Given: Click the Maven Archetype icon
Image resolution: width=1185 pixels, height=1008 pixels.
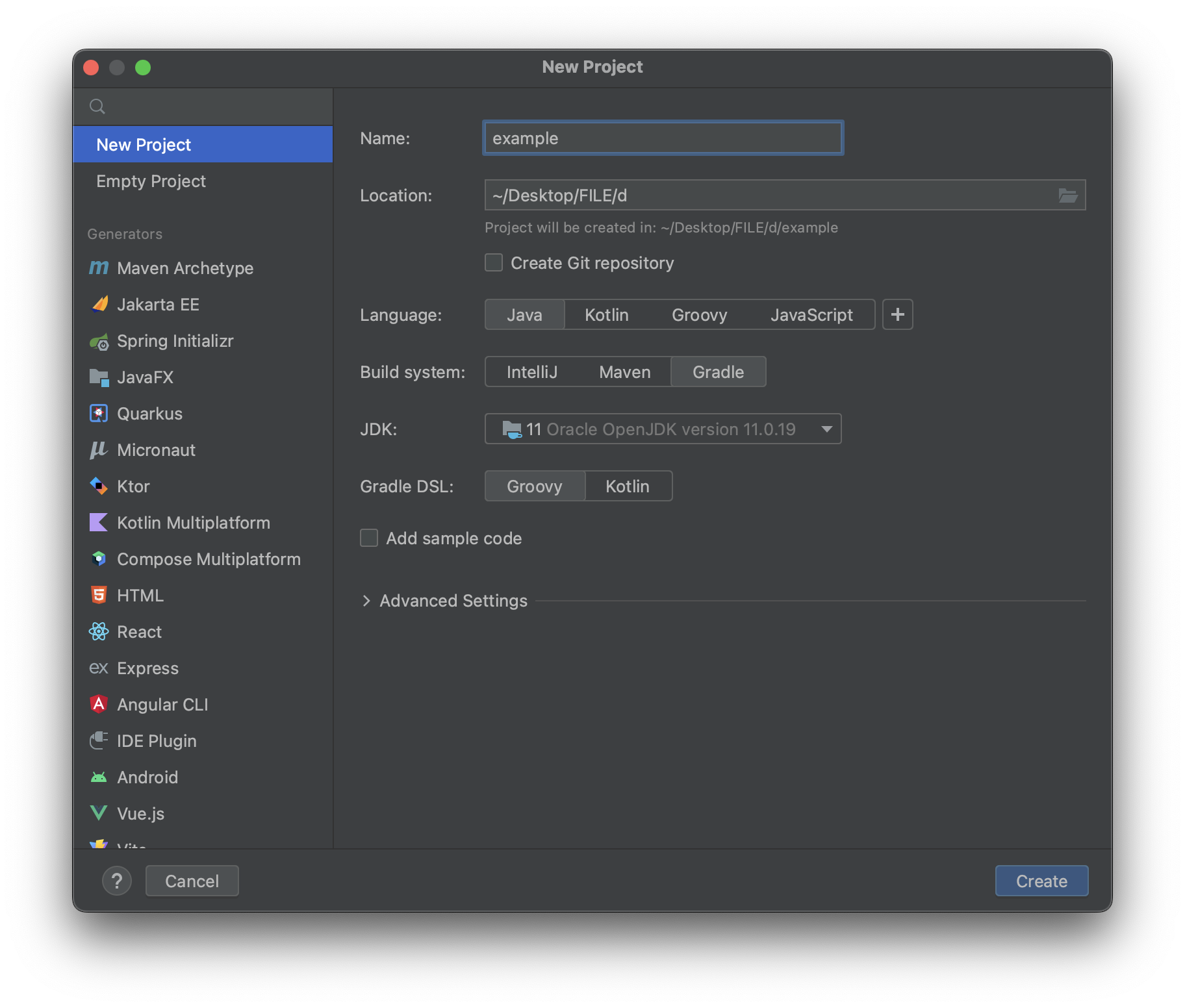Looking at the screenshot, I should click(x=99, y=268).
